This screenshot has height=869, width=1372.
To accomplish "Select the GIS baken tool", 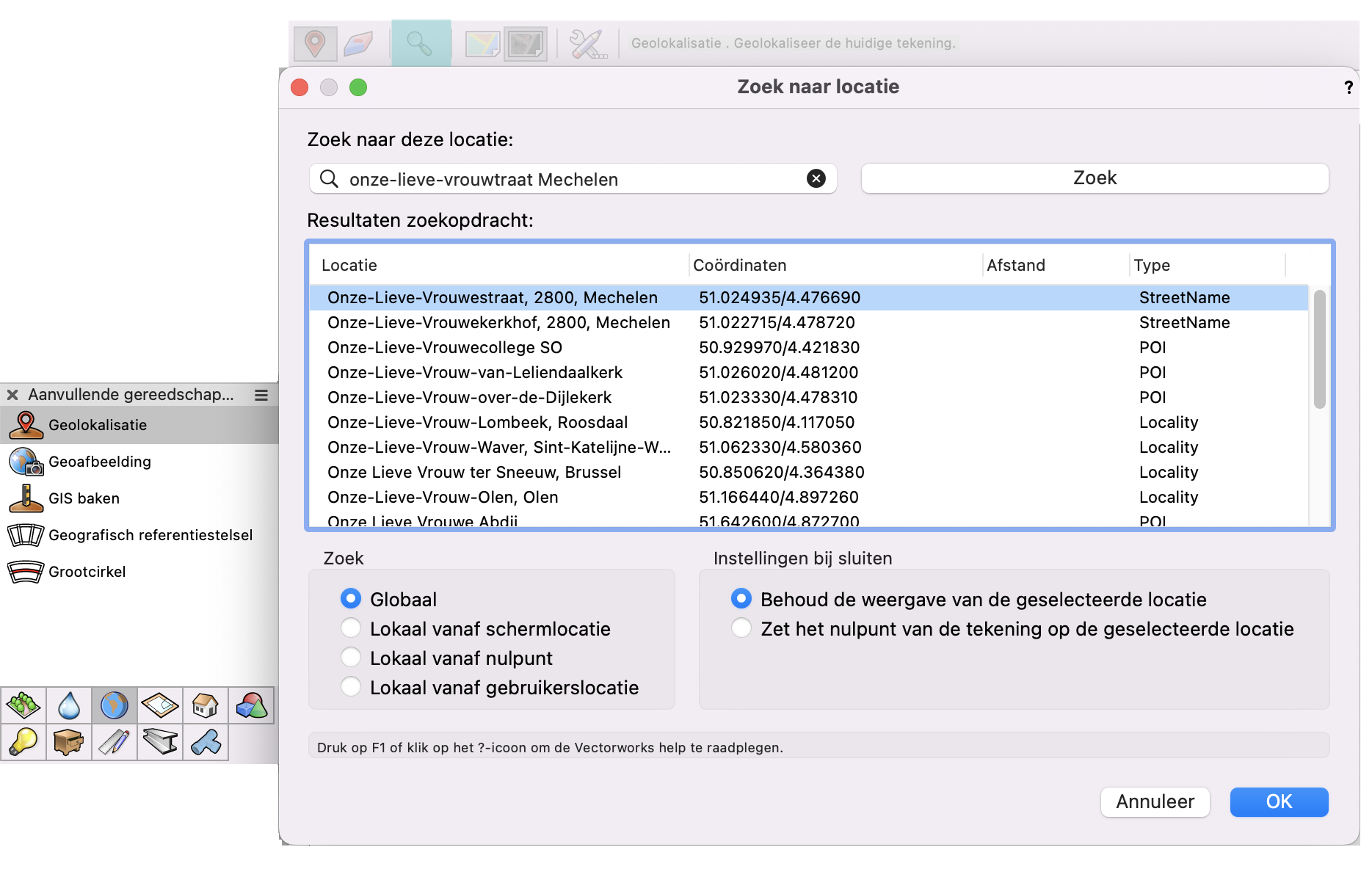I will (x=139, y=498).
